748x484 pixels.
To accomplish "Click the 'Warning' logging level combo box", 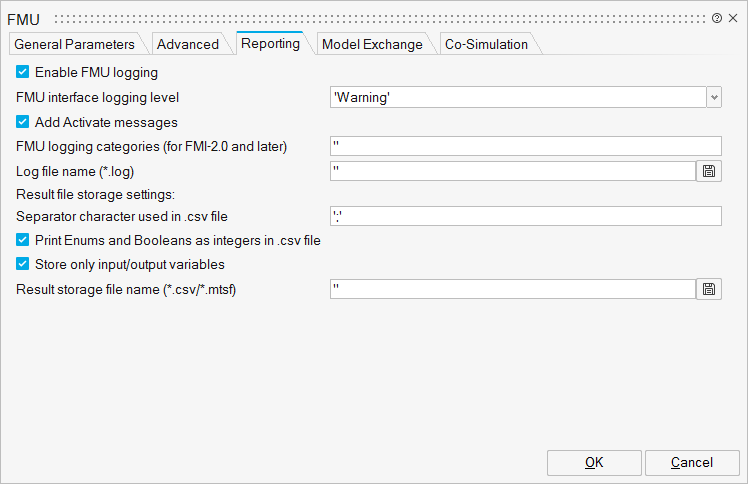I will click(517, 97).
